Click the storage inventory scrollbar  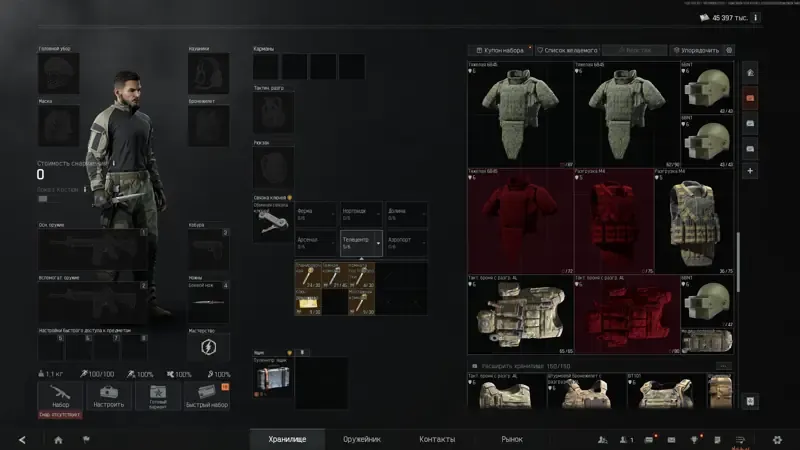coord(738,262)
